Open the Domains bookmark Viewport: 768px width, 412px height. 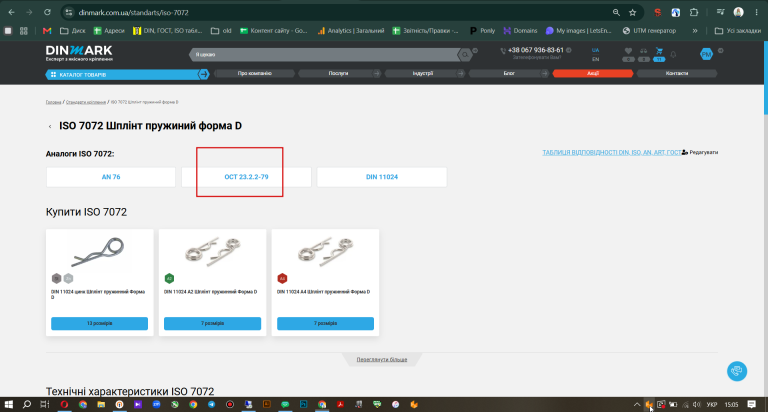pyautogui.click(x=520, y=30)
